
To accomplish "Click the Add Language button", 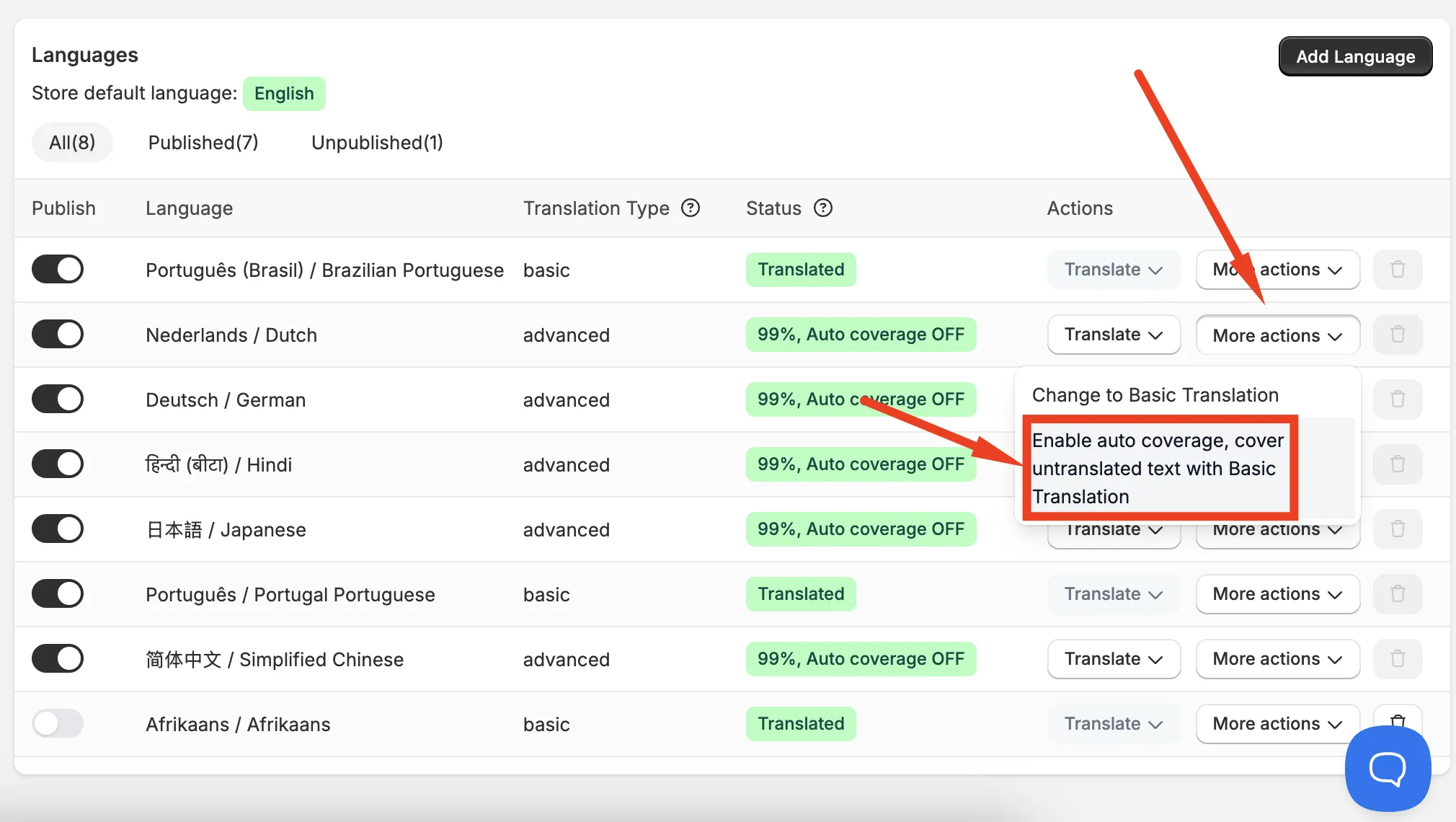I will click(1355, 56).
